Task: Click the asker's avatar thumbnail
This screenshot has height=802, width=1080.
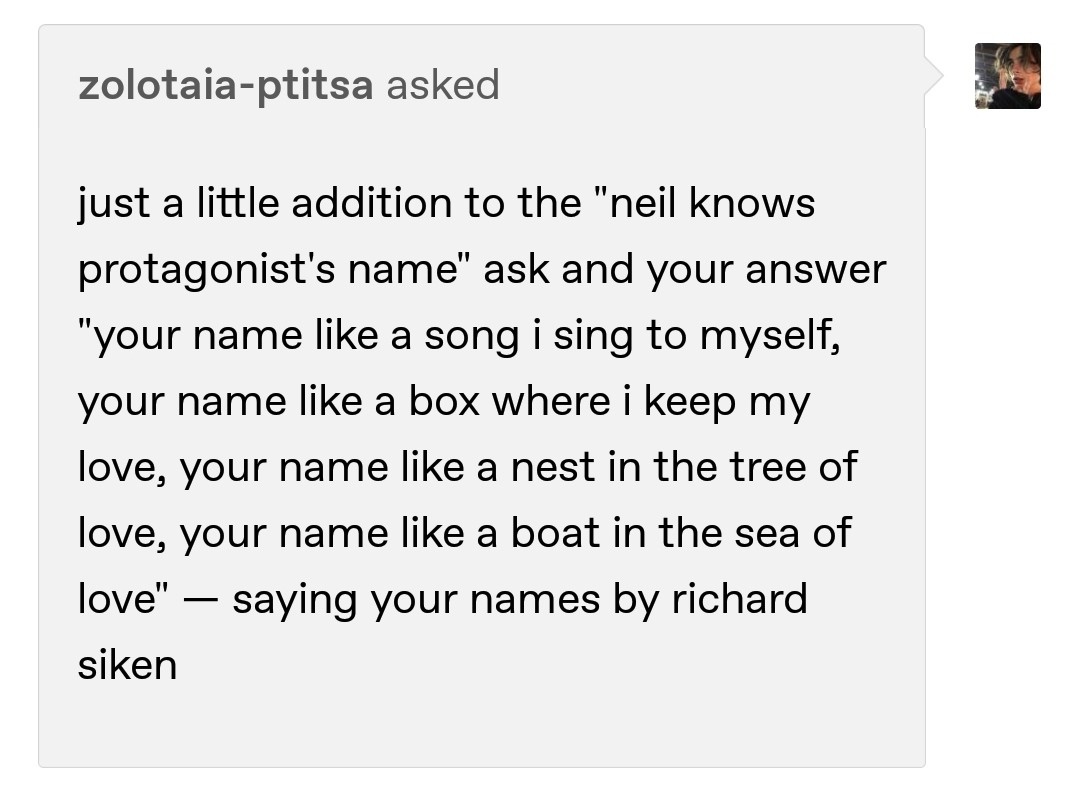Action: tap(1008, 76)
